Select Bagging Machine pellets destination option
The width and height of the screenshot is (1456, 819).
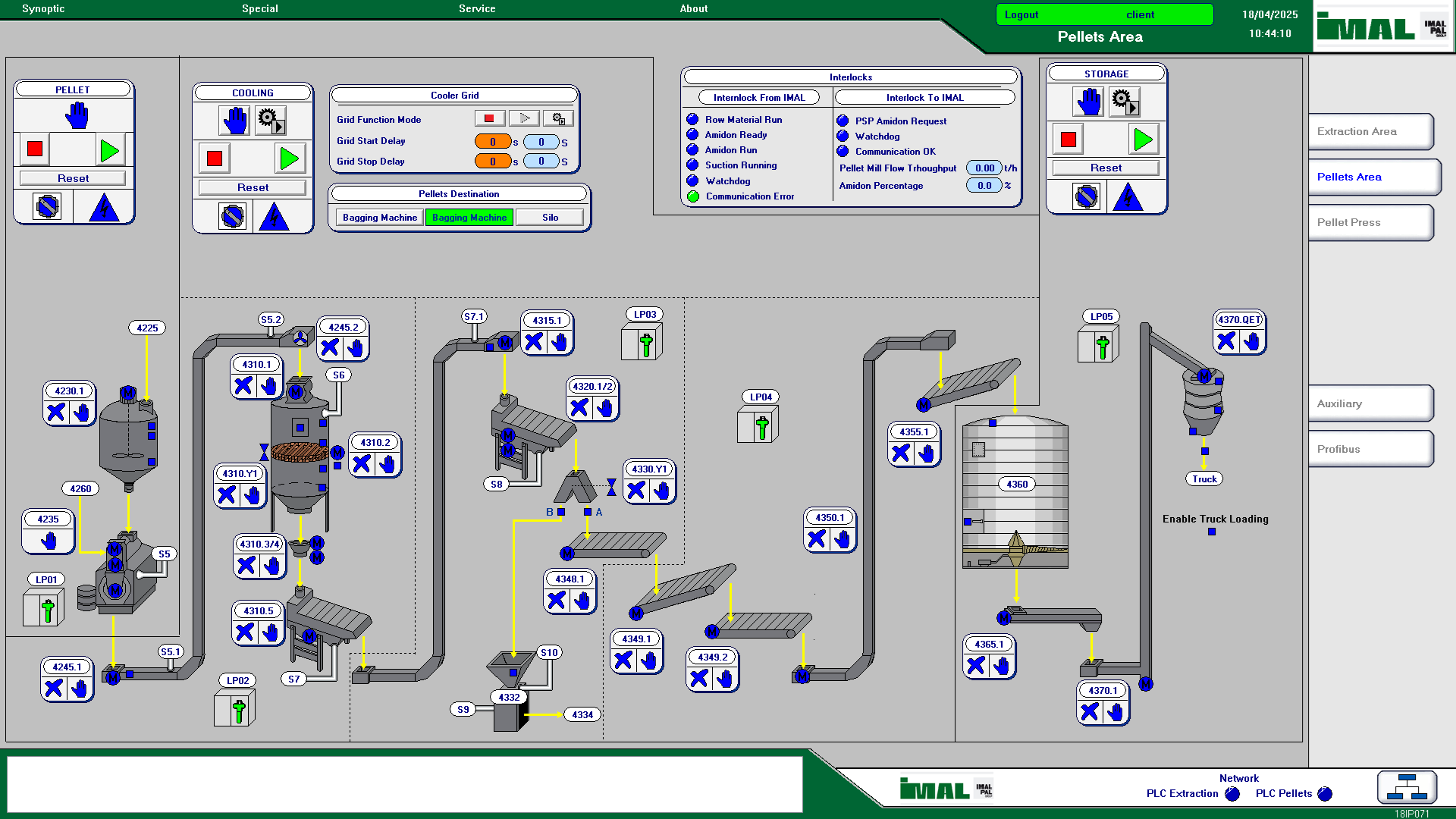tap(379, 218)
